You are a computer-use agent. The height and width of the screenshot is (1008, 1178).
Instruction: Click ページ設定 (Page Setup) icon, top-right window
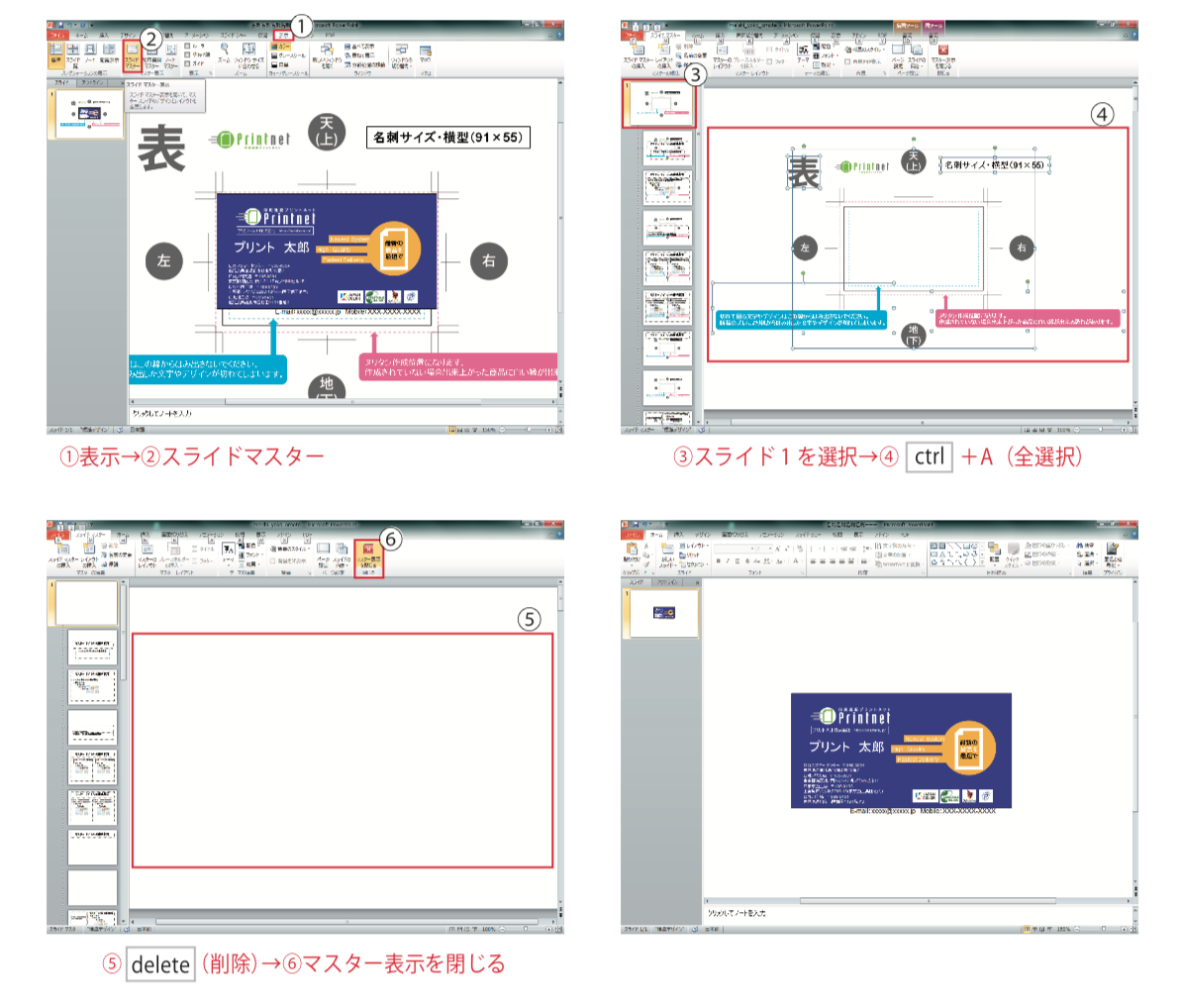point(898,55)
